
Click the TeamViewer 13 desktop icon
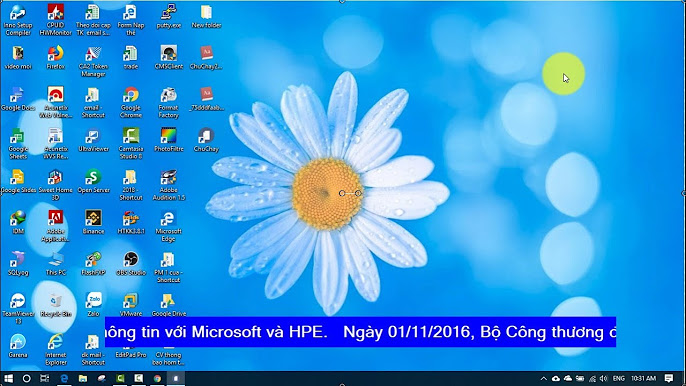click(x=18, y=308)
